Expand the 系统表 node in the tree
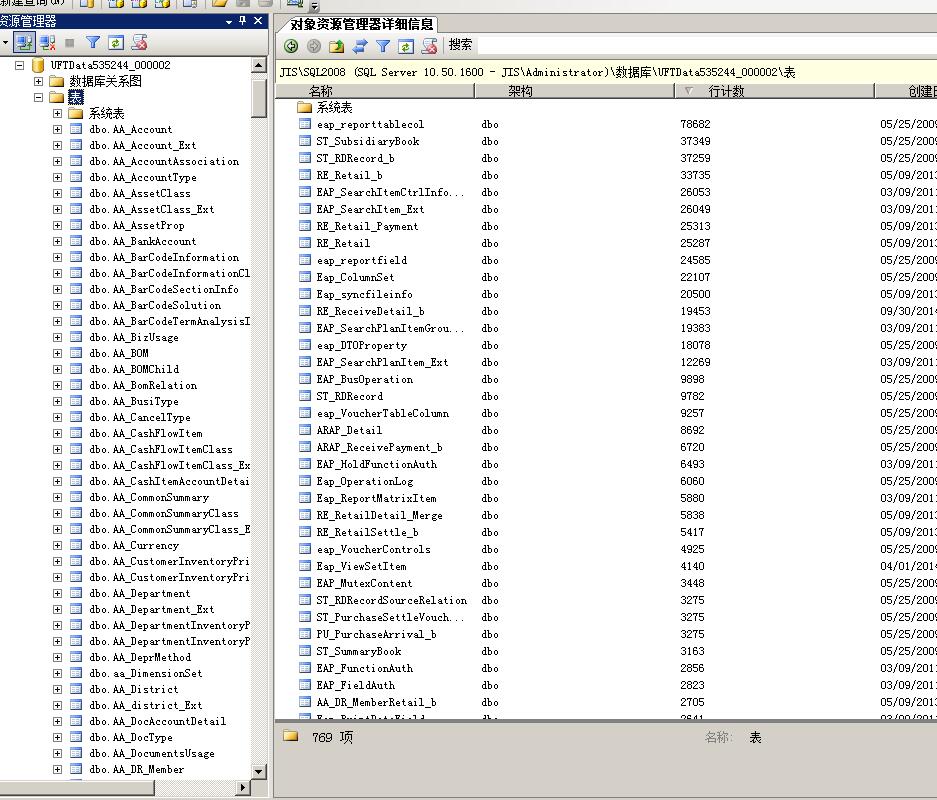 pyautogui.click(x=57, y=113)
